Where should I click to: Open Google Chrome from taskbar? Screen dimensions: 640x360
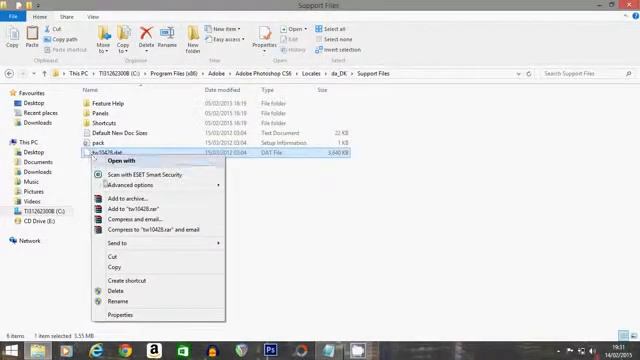[125, 351]
